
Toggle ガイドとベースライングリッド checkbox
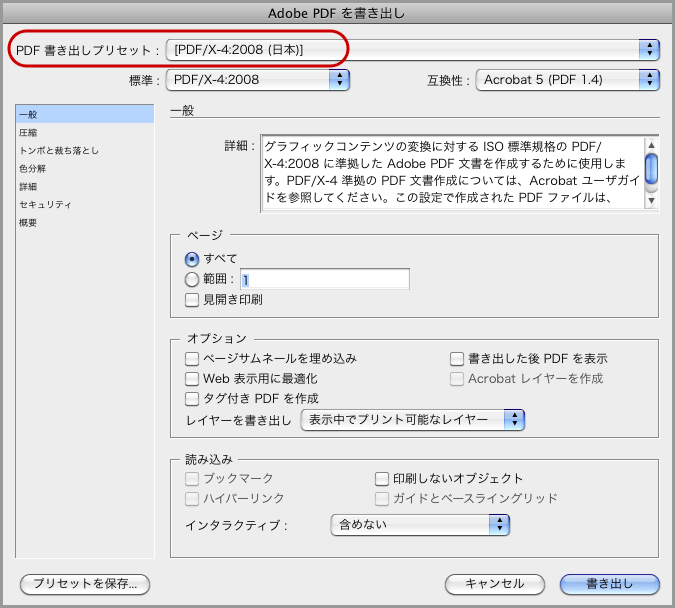point(382,499)
